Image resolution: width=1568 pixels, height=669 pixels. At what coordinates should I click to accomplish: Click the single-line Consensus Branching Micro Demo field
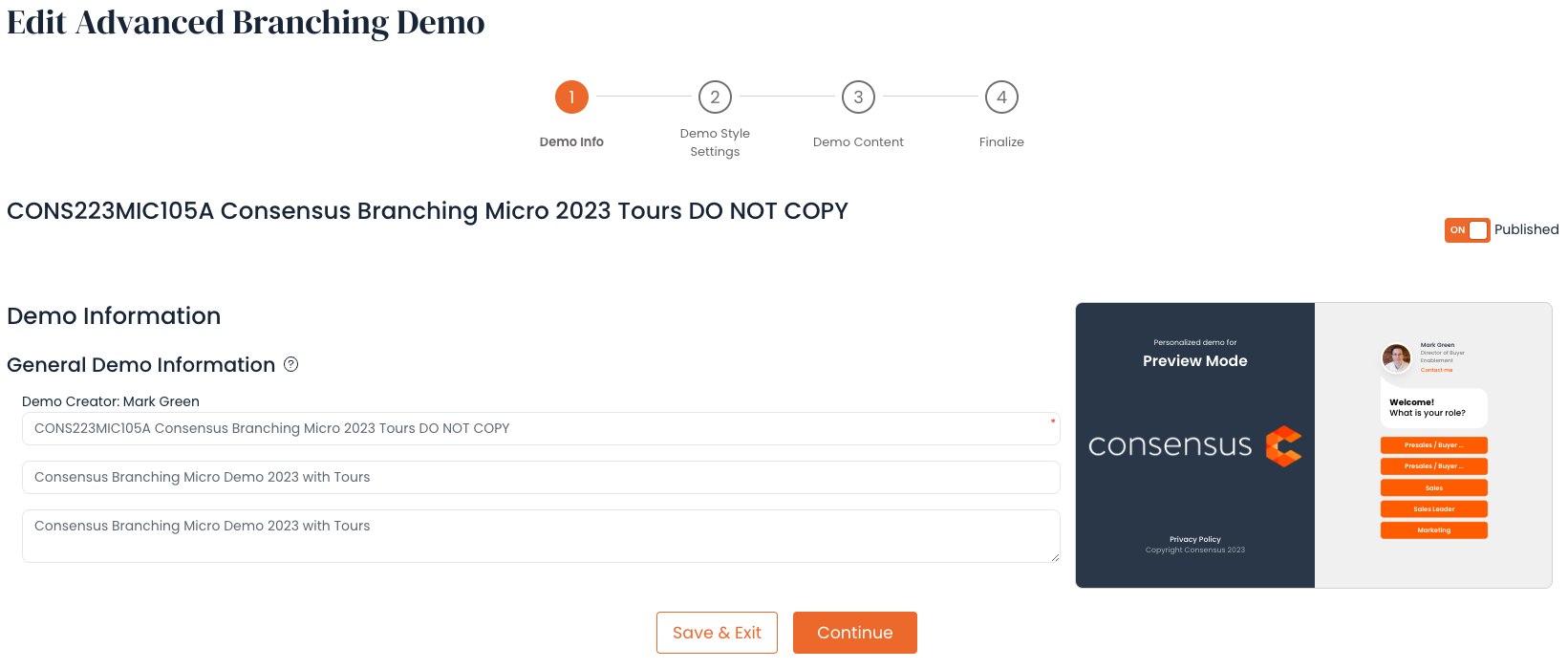pyautogui.click(x=541, y=477)
